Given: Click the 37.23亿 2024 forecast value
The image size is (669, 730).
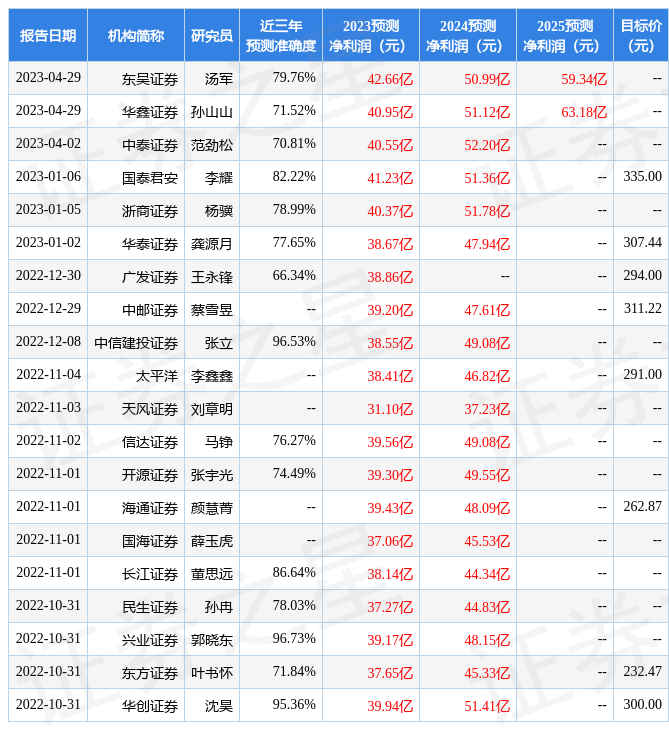Looking at the screenshot, I should 487,409.
